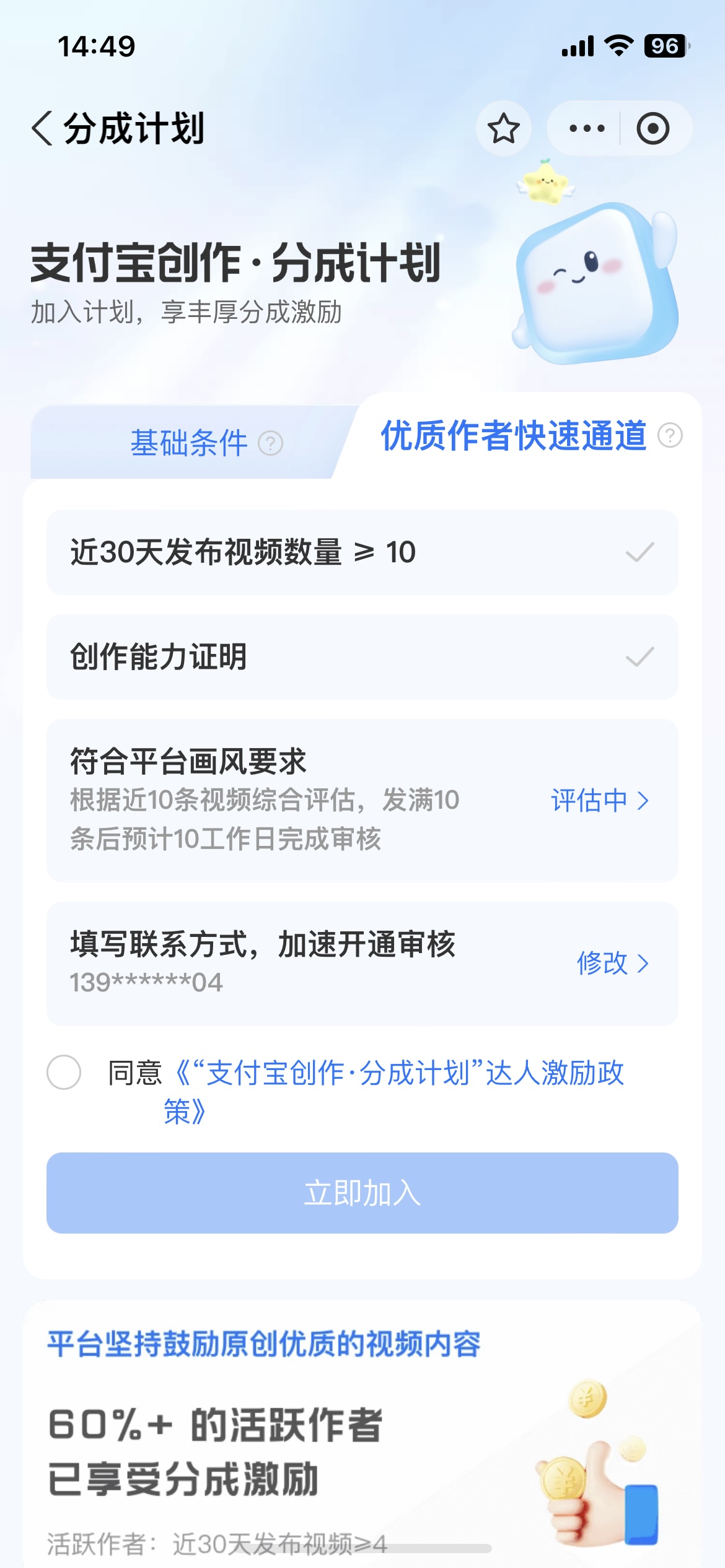Viewport: 725px width, 1568px height.
Task: Tap the help icon beside 基础条件
Action: [270, 443]
